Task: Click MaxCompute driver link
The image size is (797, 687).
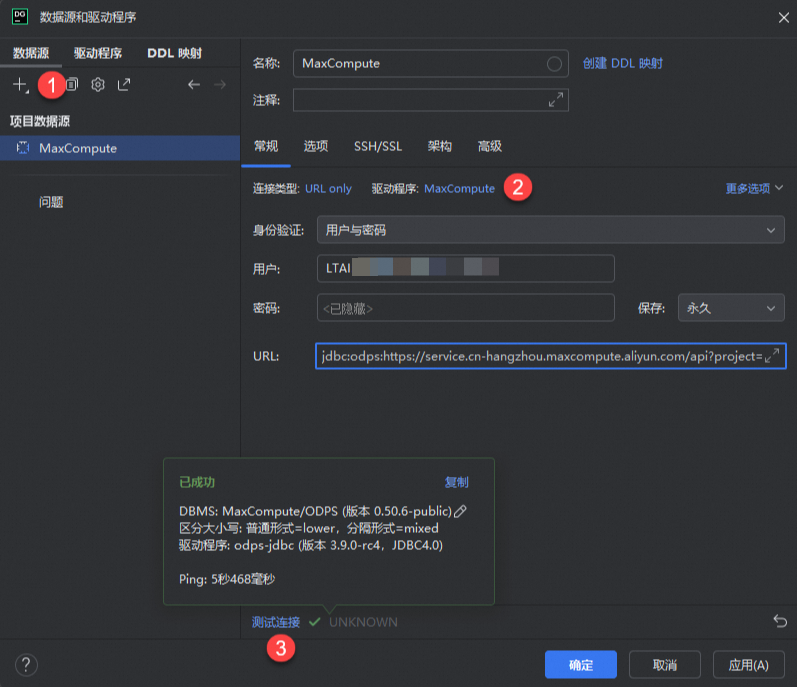Action: pos(459,189)
